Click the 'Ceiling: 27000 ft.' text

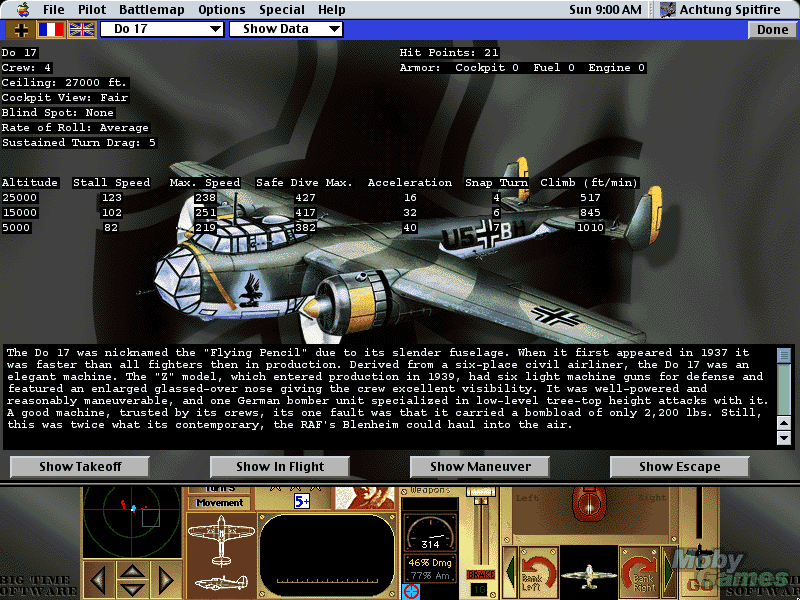coord(64,83)
